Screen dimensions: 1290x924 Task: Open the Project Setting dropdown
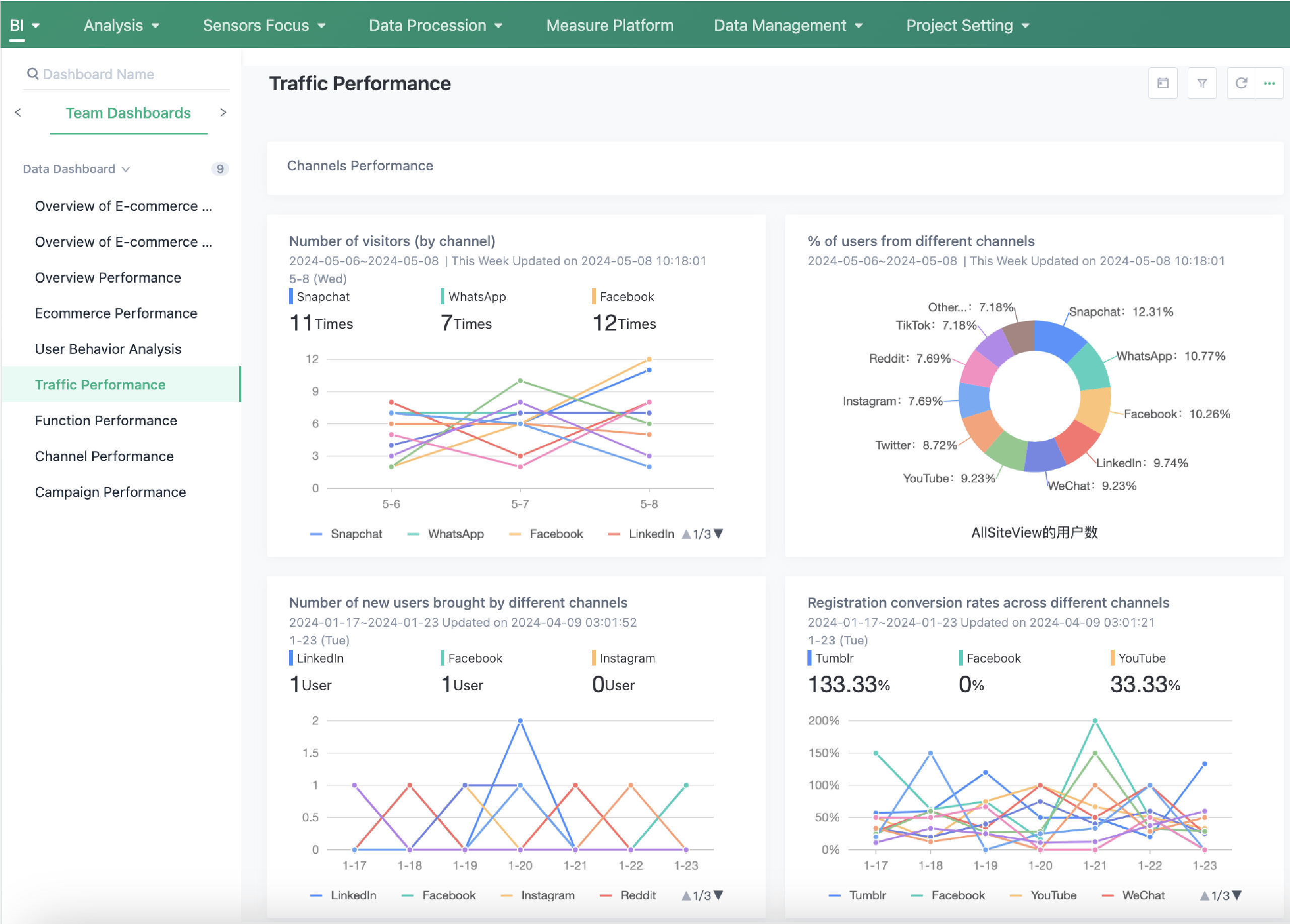[968, 25]
